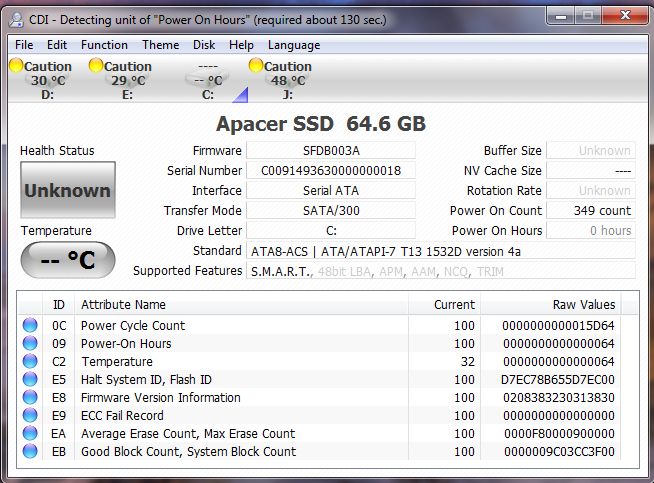
Task: Click the Standard field ATA8-ACS
Action: [441, 252]
